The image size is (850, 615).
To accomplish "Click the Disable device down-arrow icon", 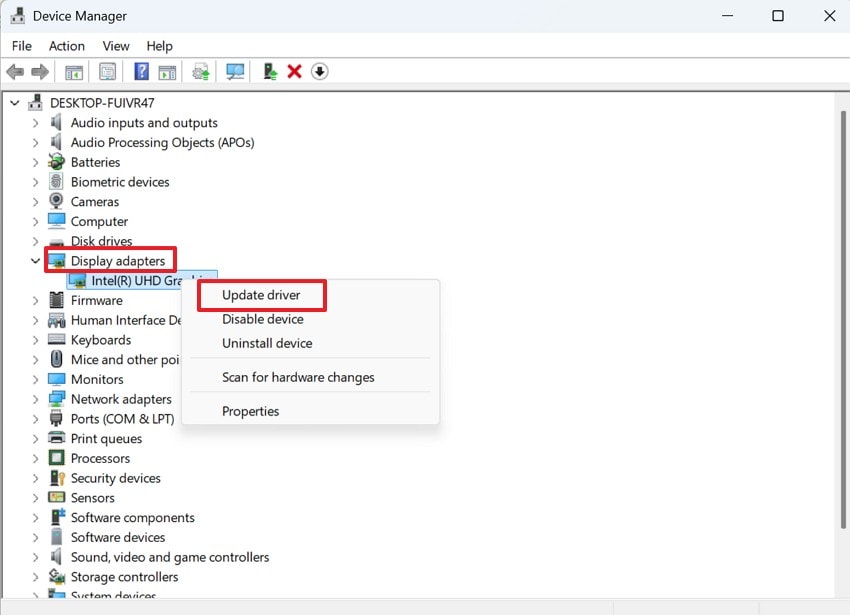I will point(320,71).
